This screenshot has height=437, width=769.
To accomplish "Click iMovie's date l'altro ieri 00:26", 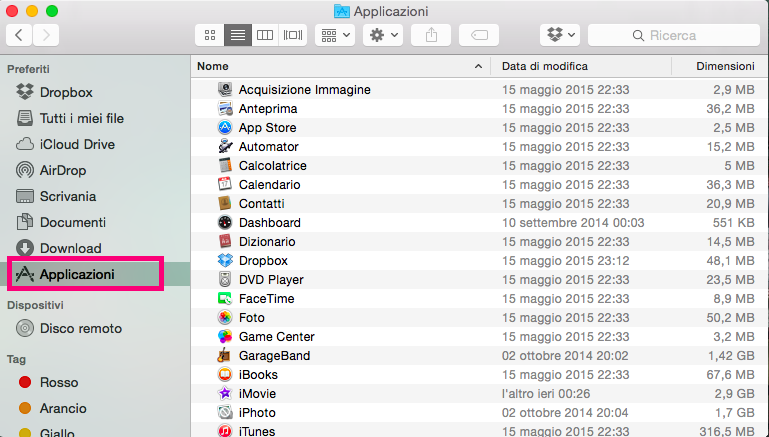I will coord(546,393).
